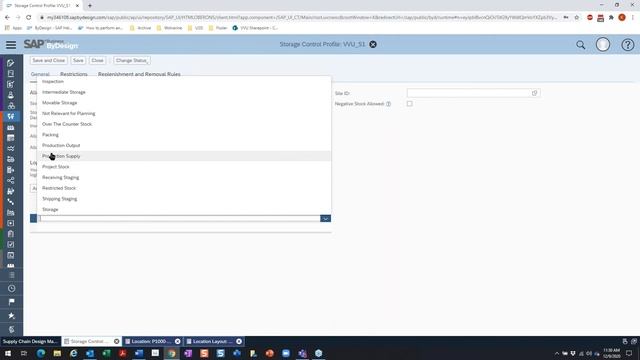Close the Storage Control Profile title X
This screenshot has height=360, width=640.
pyautogui.click(x=373, y=44)
